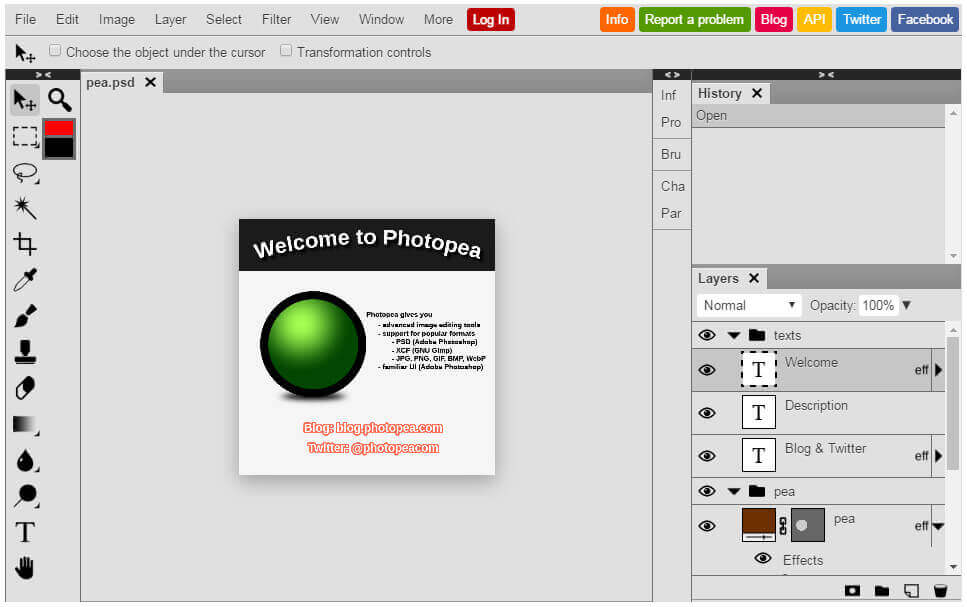The width and height of the screenshot is (967, 607).
Task: Select the Dodge tool
Action: tap(25, 496)
